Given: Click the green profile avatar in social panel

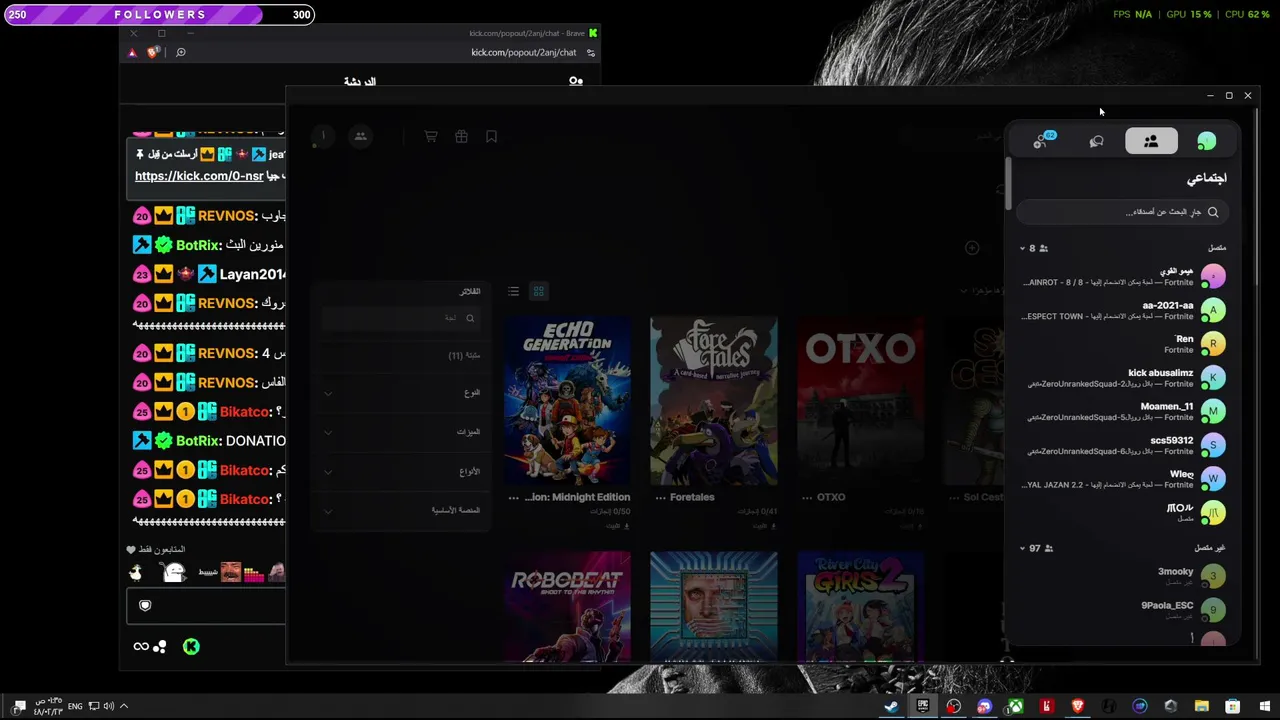Looking at the screenshot, I should [1207, 141].
